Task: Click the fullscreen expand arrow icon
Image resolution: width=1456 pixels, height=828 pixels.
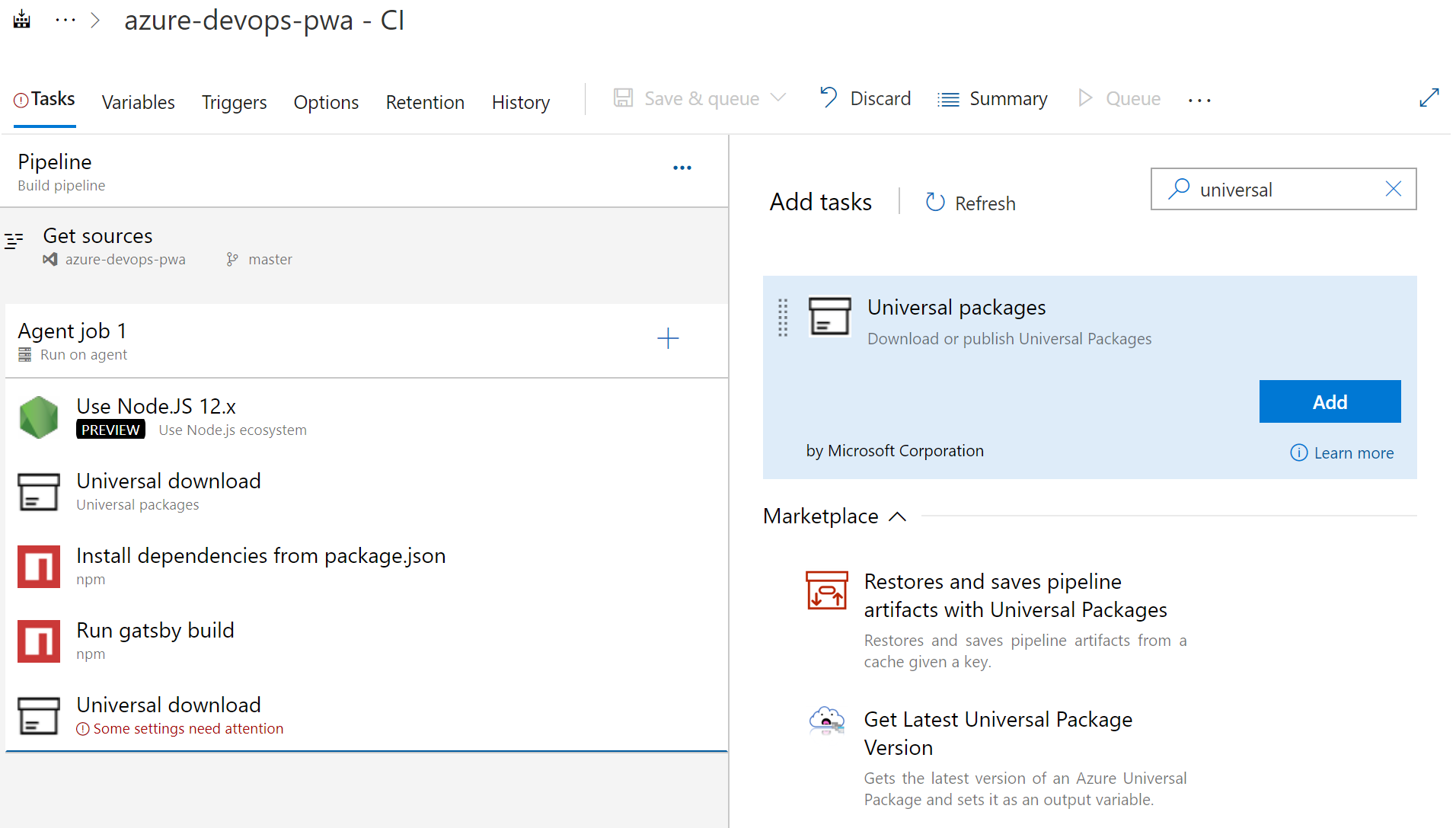Action: [x=1429, y=98]
